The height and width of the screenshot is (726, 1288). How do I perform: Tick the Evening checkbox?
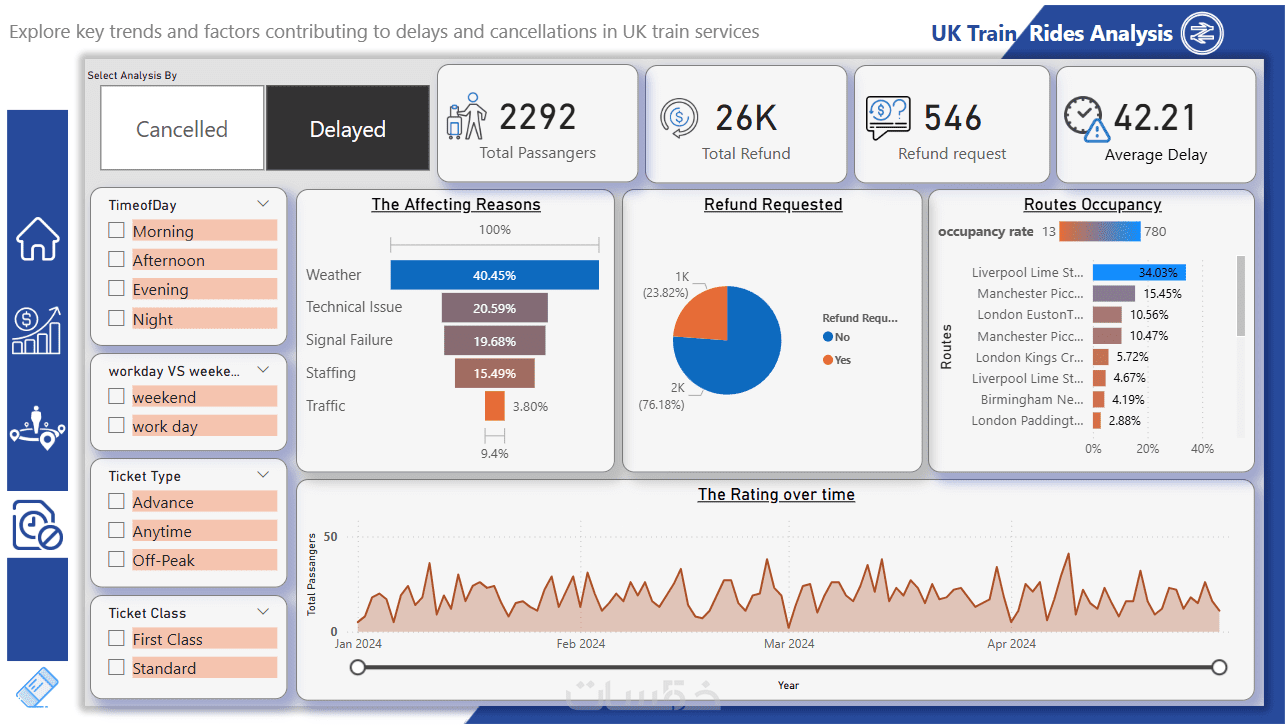[x=117, y=289]
